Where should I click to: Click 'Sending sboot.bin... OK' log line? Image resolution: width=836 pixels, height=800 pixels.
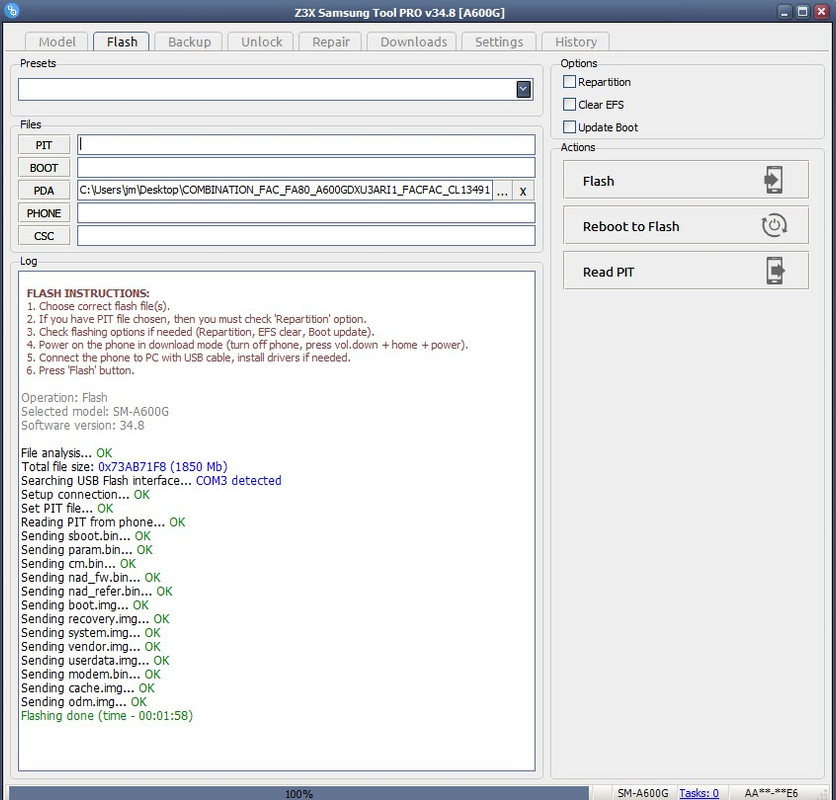coord(86,535)
